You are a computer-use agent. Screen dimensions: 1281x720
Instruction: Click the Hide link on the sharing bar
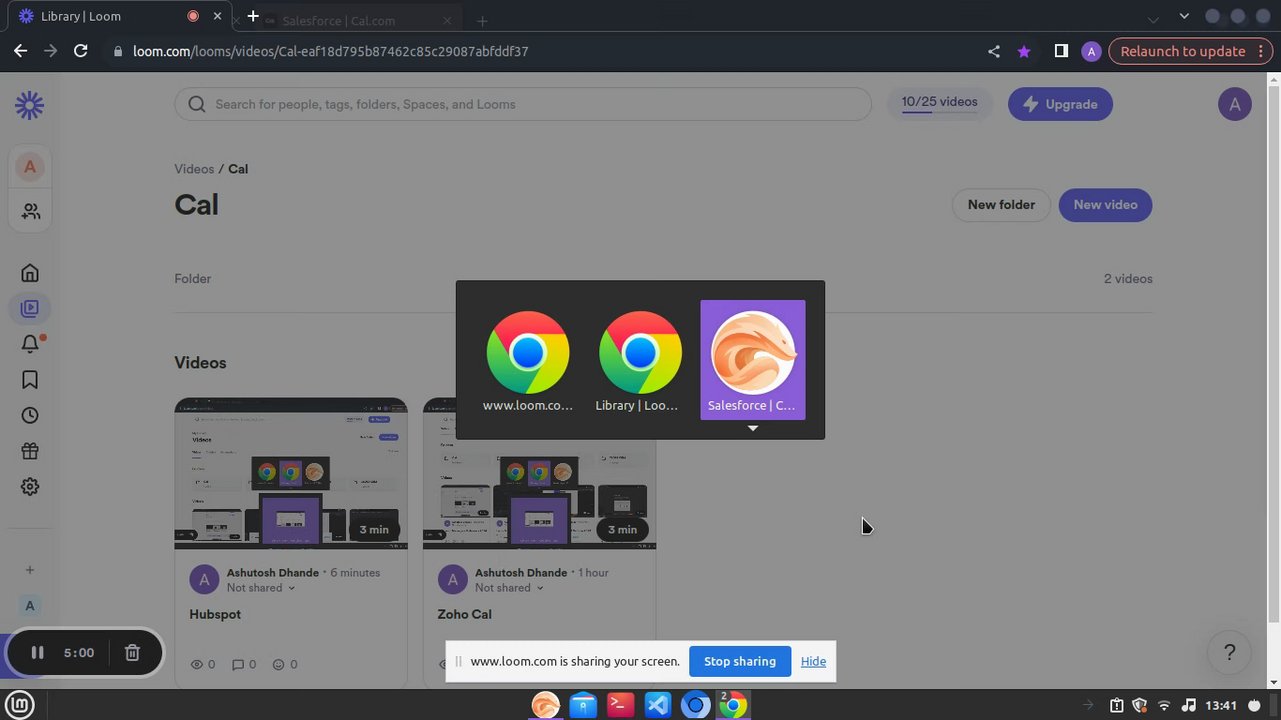[x=813, y=661]
